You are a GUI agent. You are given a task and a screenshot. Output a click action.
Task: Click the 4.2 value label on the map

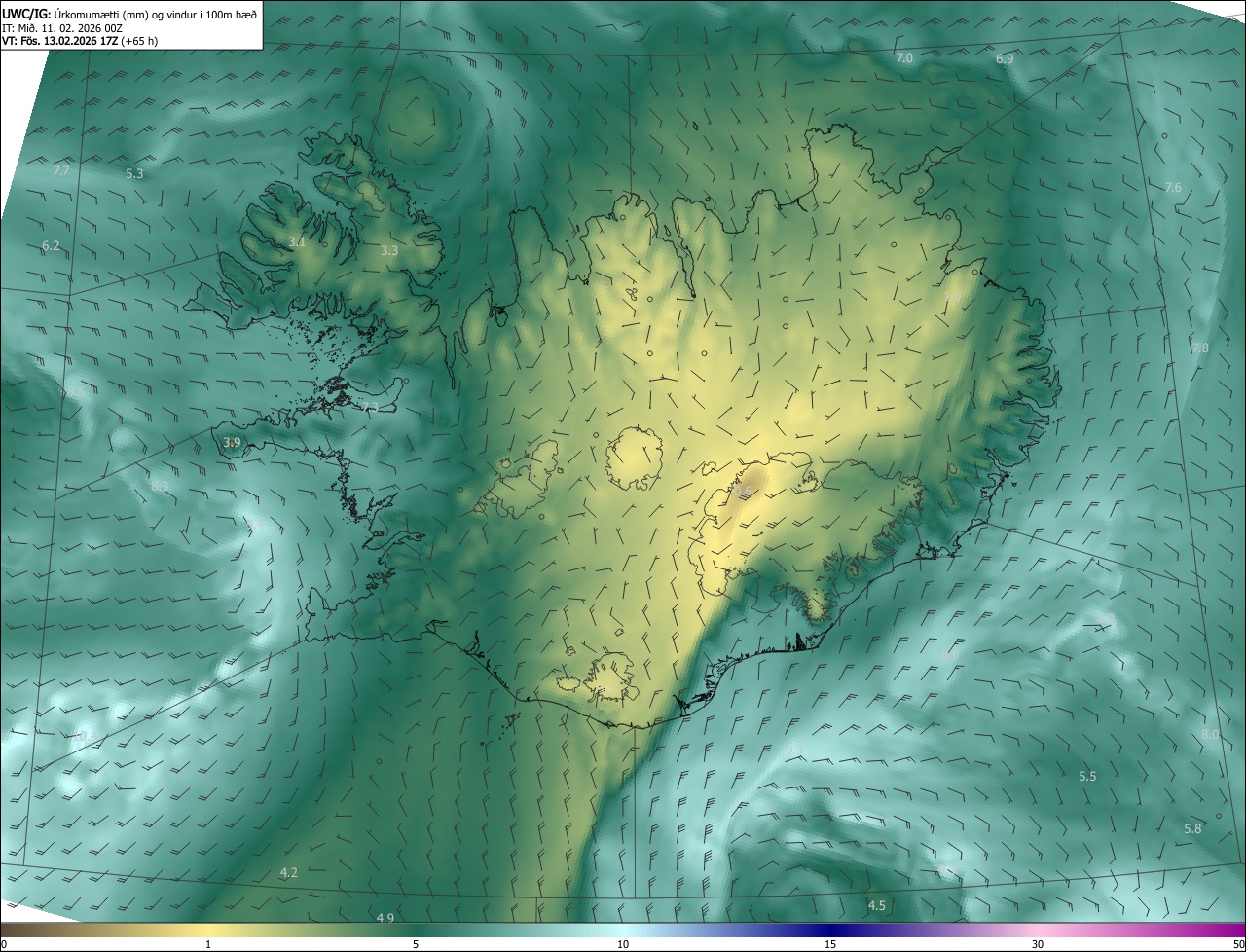[x=288, y=873]
